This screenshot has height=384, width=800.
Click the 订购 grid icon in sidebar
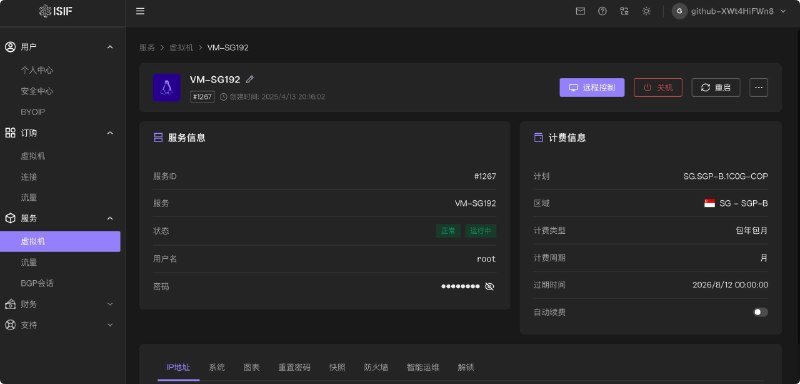pyautogui.click(x=10, y=133)
